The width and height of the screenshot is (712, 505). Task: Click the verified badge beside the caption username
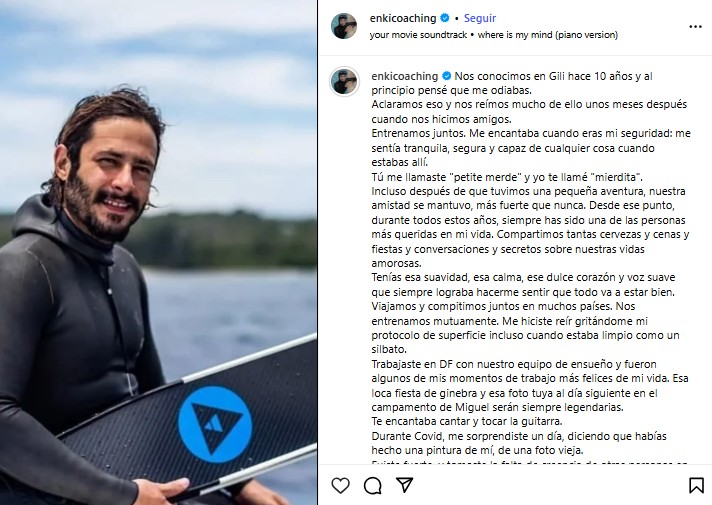447,76
